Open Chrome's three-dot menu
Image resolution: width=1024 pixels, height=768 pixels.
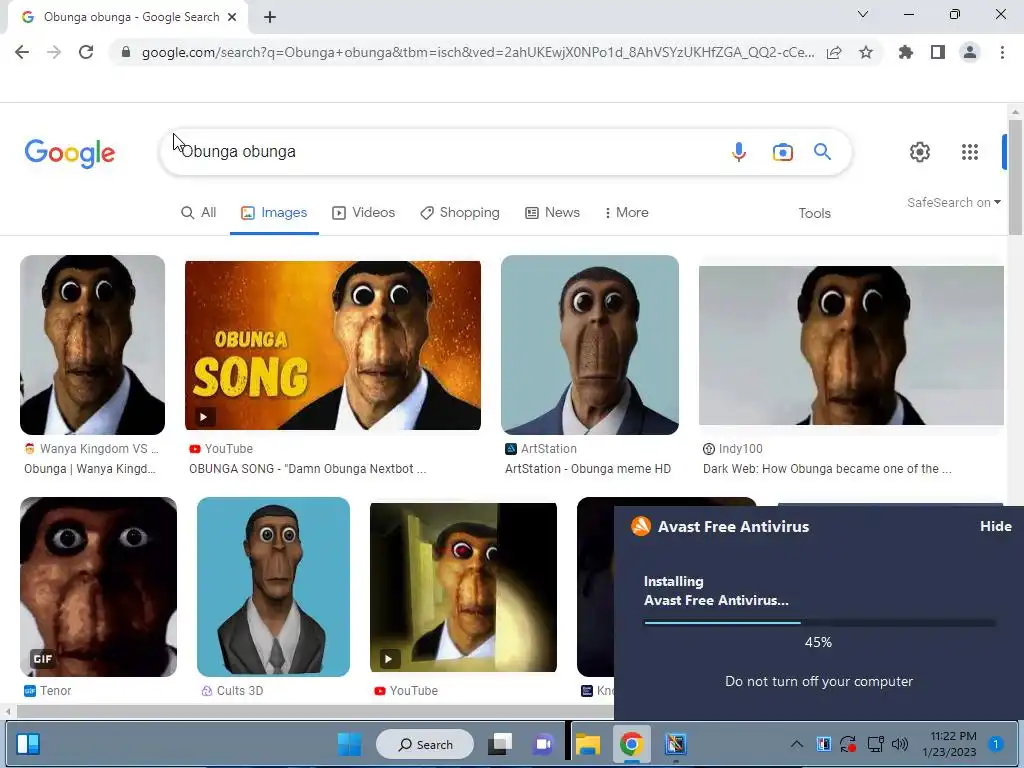(1002, 52)
